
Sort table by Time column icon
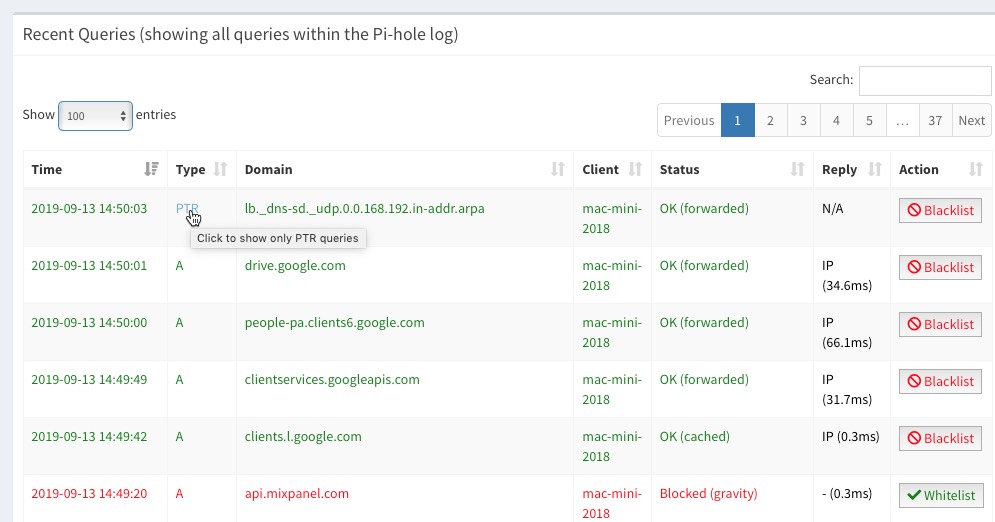[x=151, y=169]
